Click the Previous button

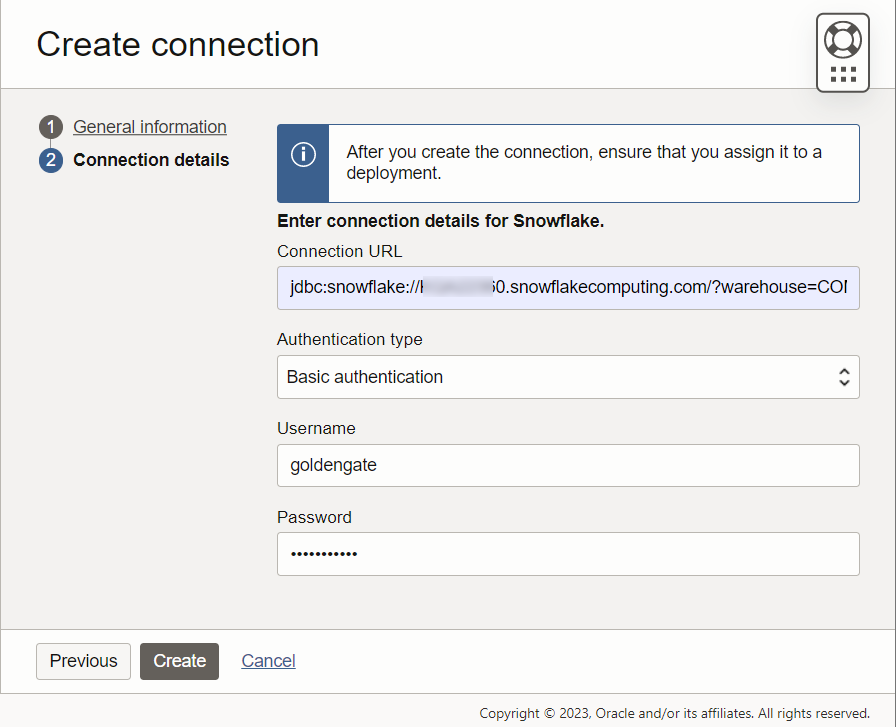(x=83, y=661)
